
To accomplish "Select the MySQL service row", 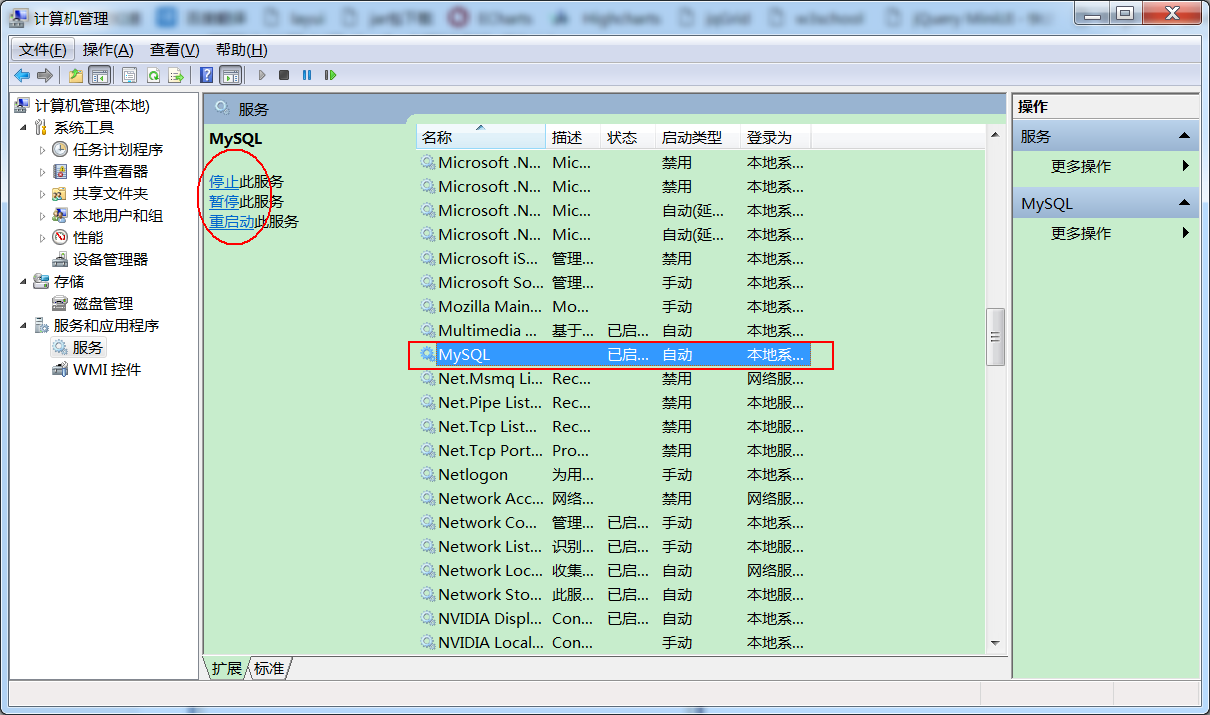I will (x=614, y=354).
